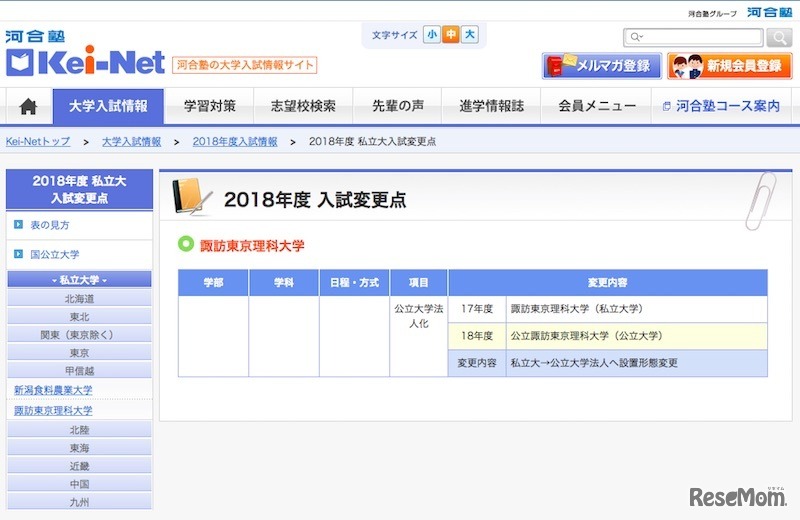Click the 項目 column header

[418, 282]
